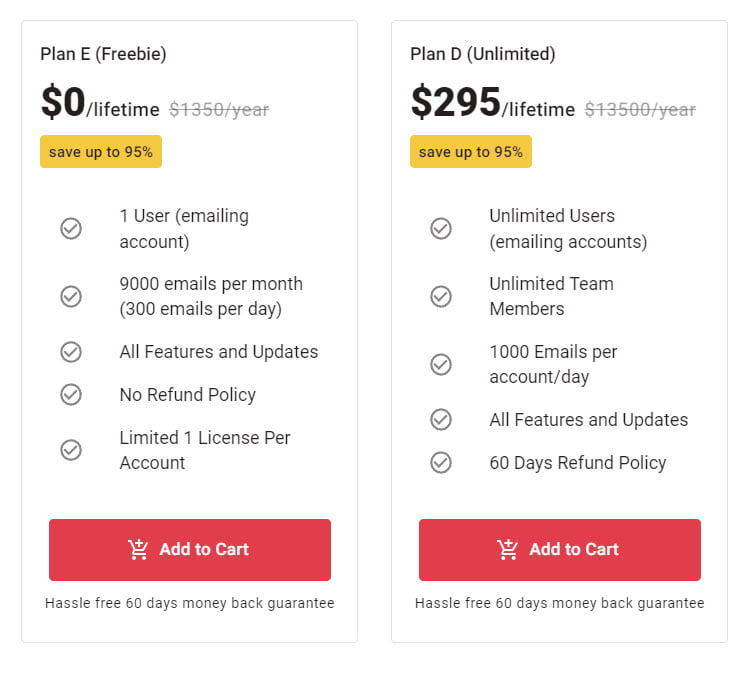Add Plan E (Freebie) to cart
The image size is (753, 680).
coord(190,549)
